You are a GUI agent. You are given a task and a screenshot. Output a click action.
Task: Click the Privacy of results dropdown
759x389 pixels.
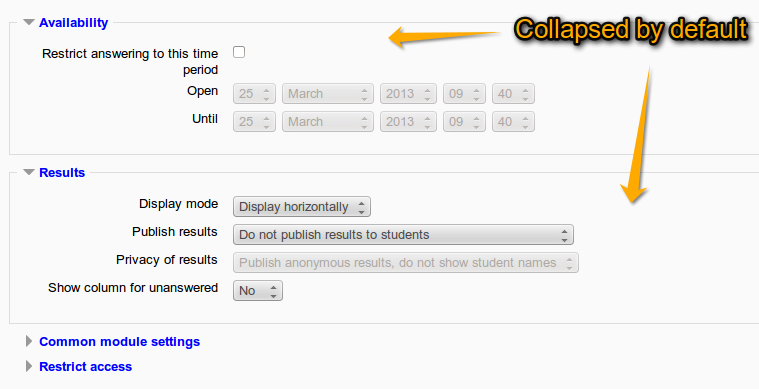tap(406, 263)
